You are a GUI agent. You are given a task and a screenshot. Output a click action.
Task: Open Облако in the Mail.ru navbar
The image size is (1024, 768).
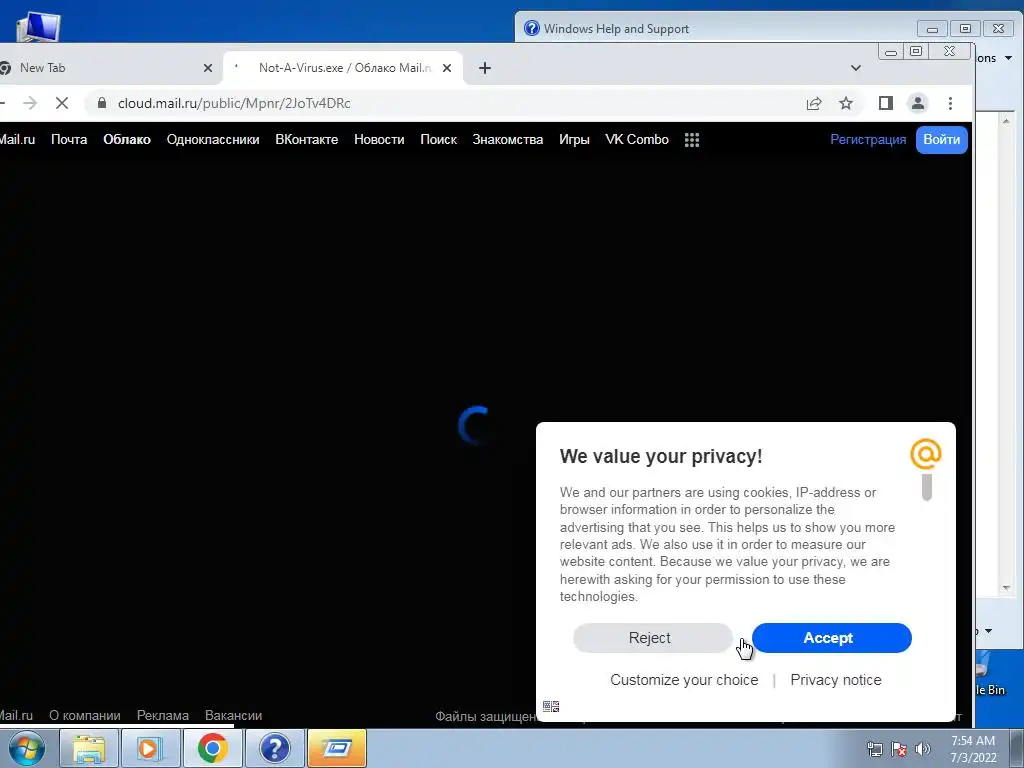coord(127,140)
